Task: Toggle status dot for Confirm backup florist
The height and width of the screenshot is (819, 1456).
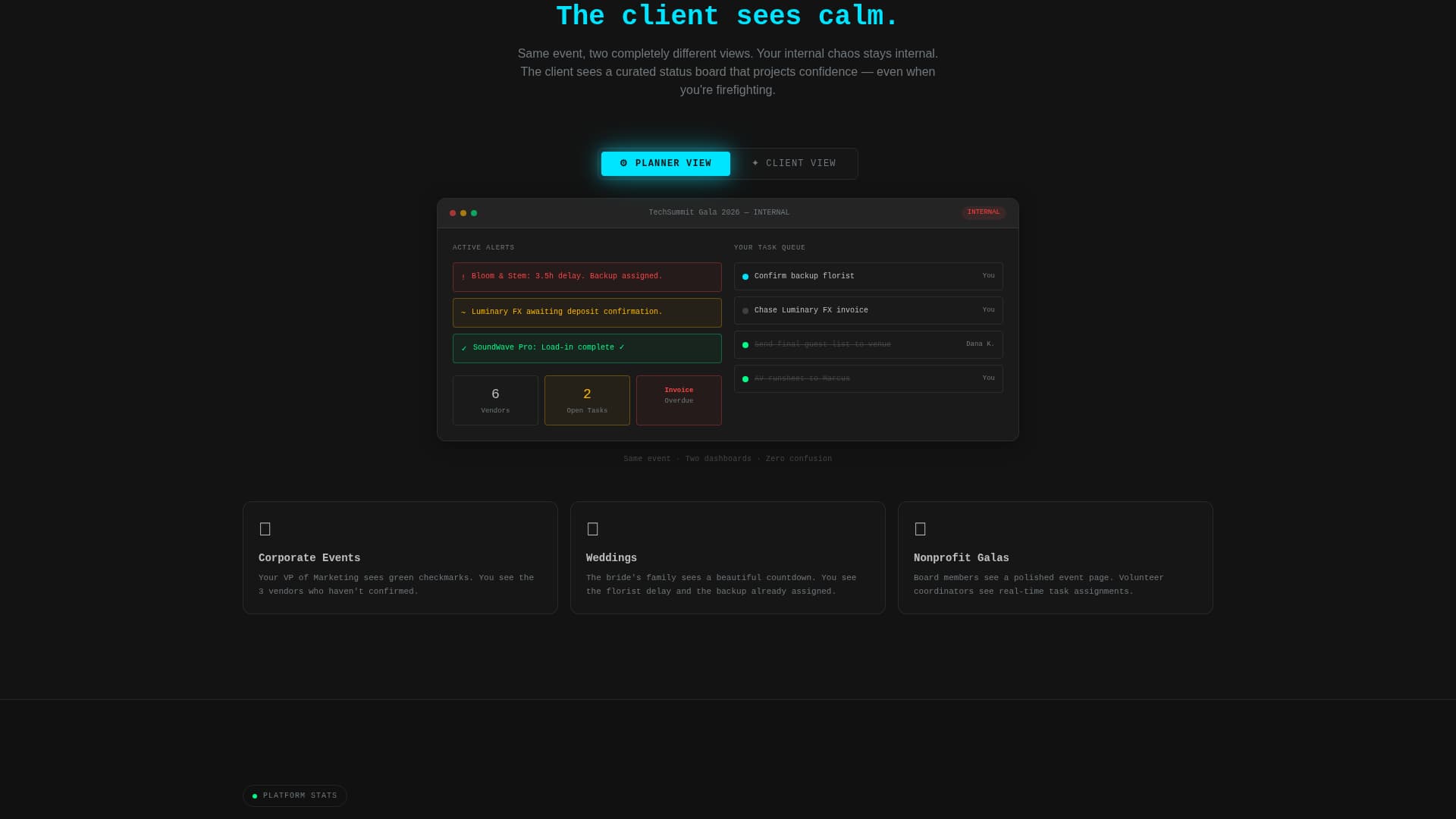Action: (x=745, y=277)
